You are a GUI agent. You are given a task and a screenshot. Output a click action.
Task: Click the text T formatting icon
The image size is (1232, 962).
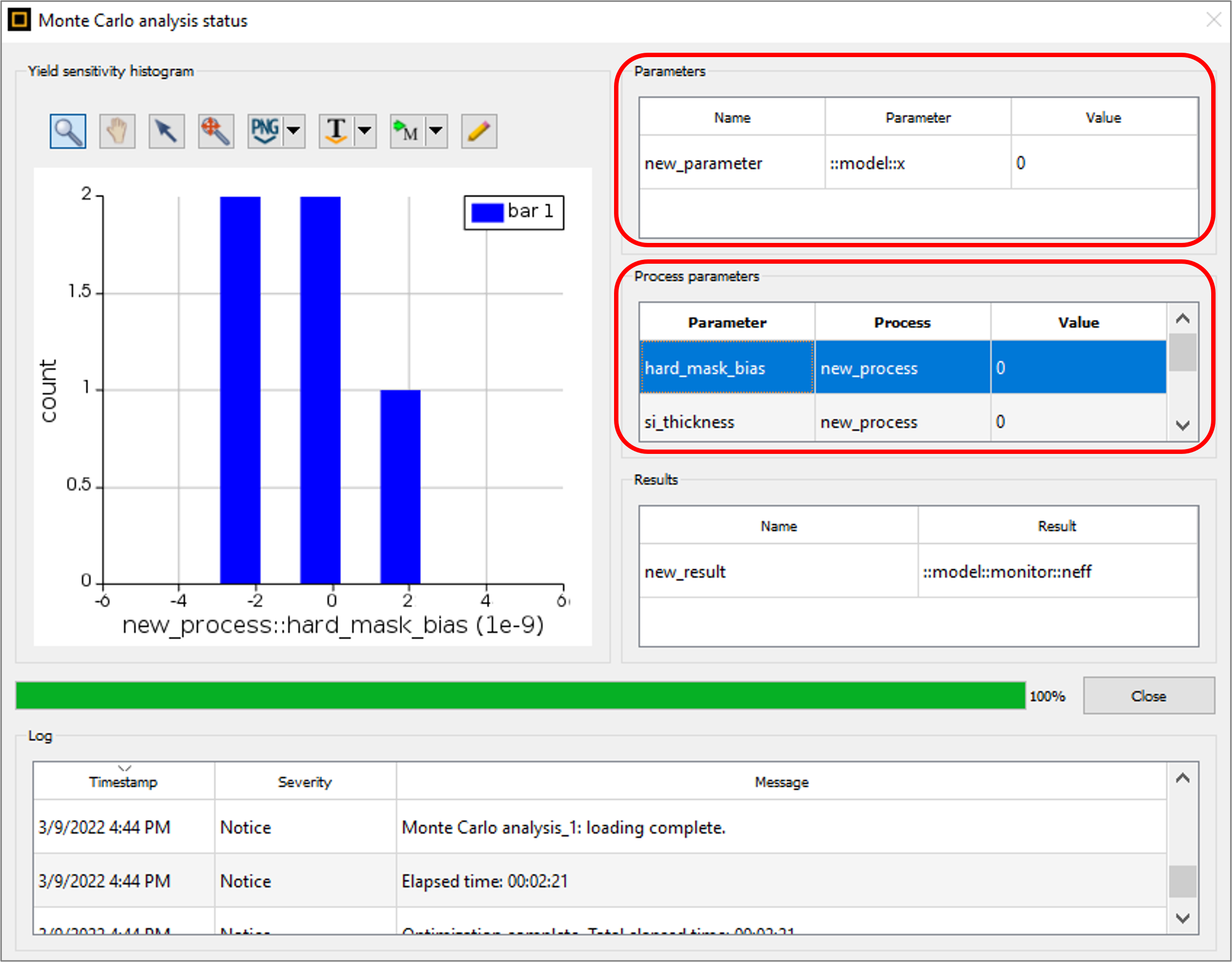336,132
